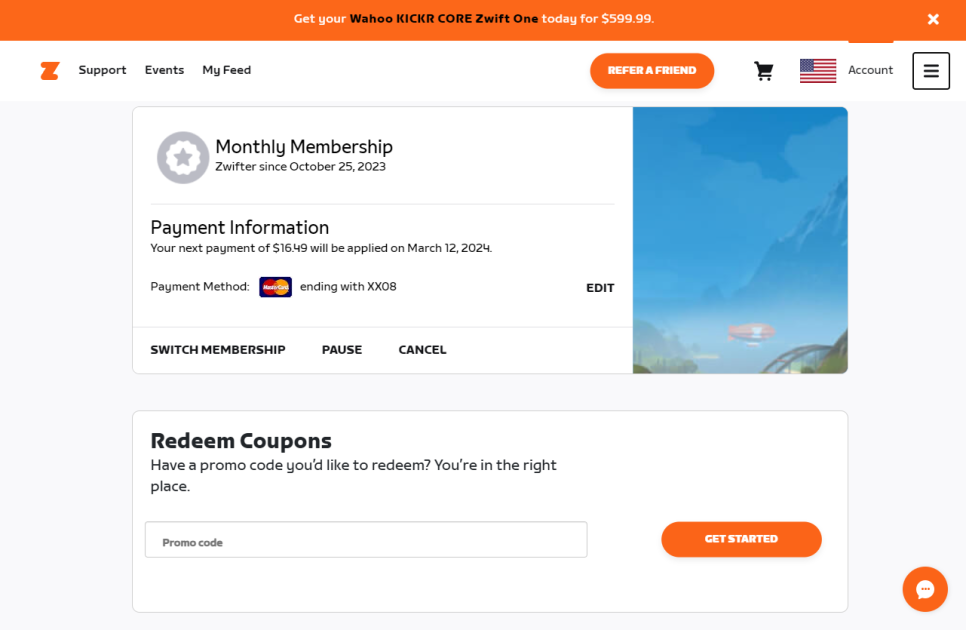Go to Events page
The image size is (966, 630).
pos(164,70)
